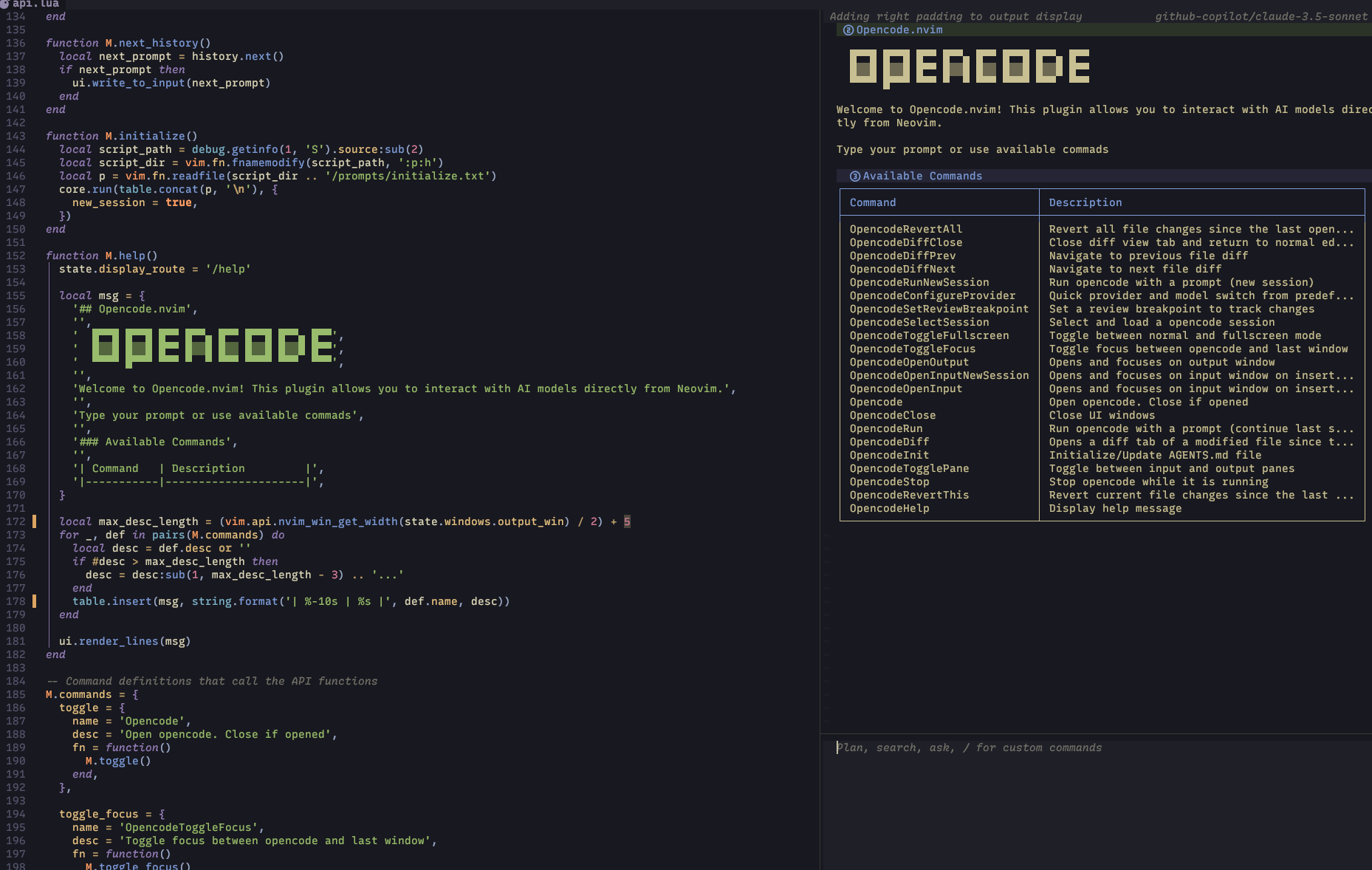Select OpencodeRevertThis in the commands table
This screenshot has width=1372, height=870.
click(909, 495)
